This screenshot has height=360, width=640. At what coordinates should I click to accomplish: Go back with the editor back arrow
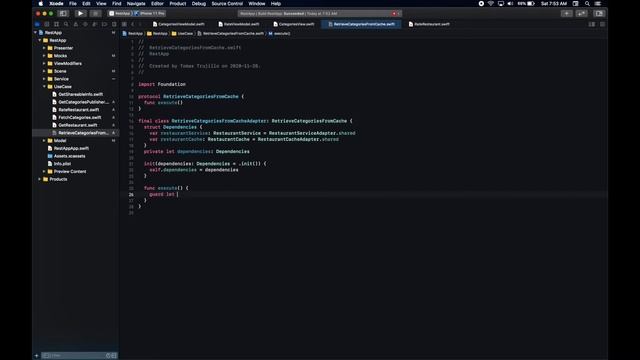pyautogui.click(x=133, y=24)
